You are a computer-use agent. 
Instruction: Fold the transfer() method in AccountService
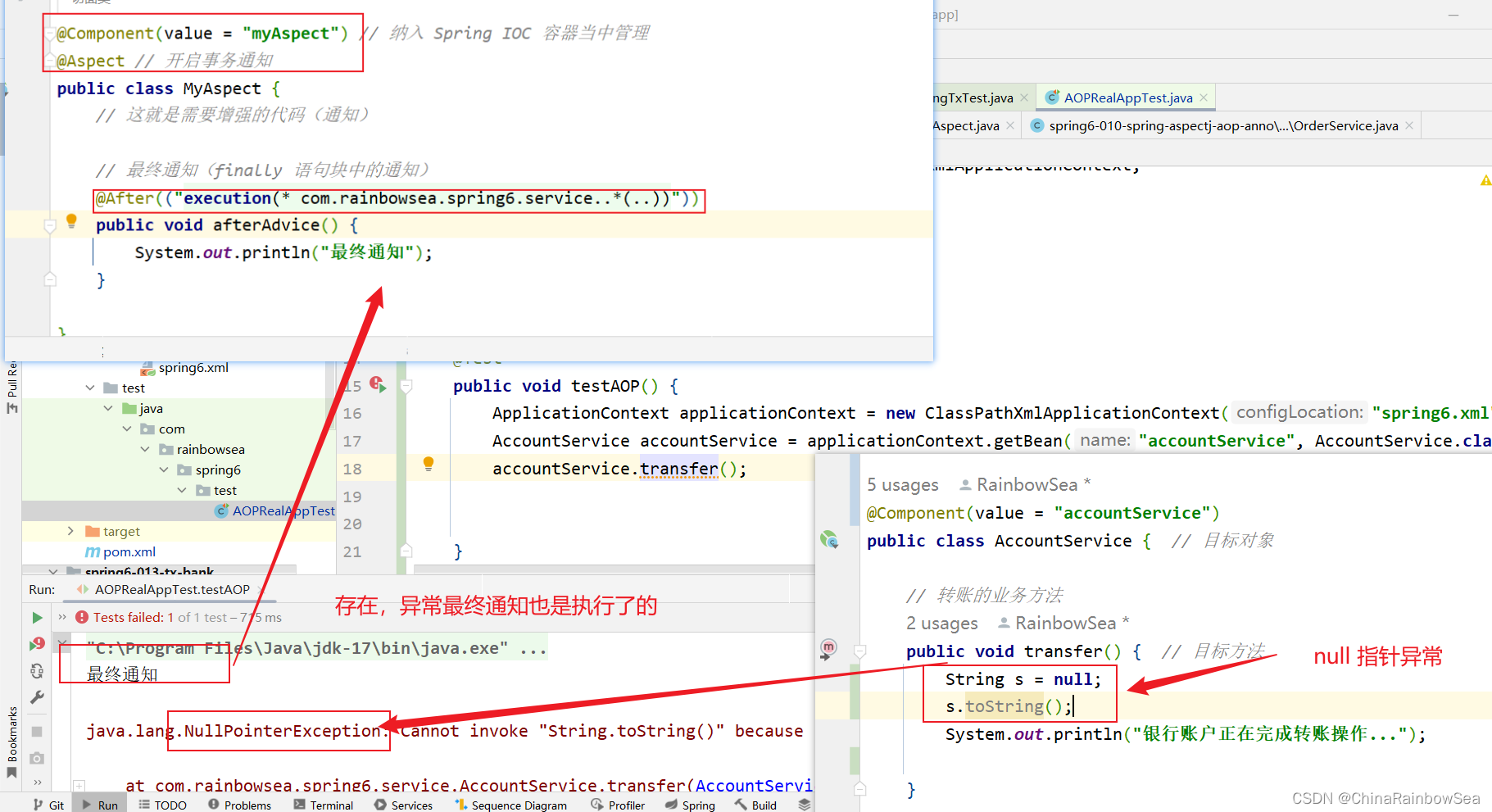tap(859, 651)
